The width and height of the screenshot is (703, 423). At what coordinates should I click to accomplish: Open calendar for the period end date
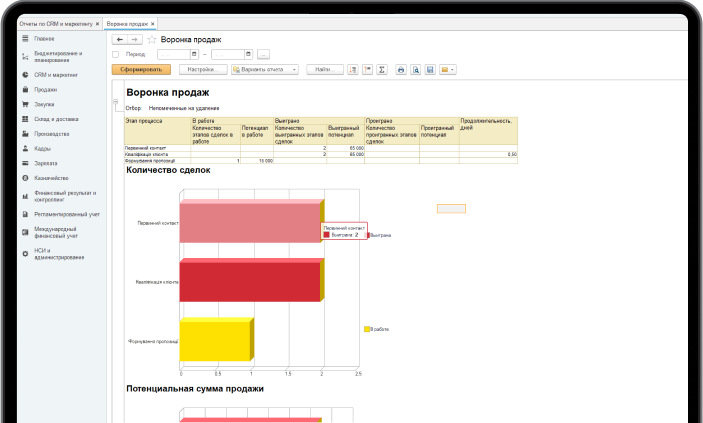click(x=248, y=54)
